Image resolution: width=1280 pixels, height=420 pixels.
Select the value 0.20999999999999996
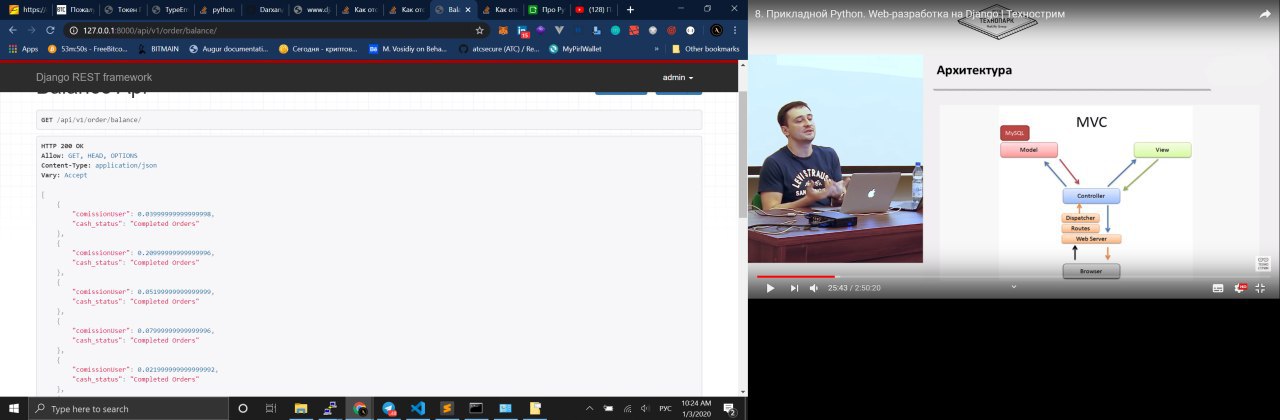(x=174, y=253)
